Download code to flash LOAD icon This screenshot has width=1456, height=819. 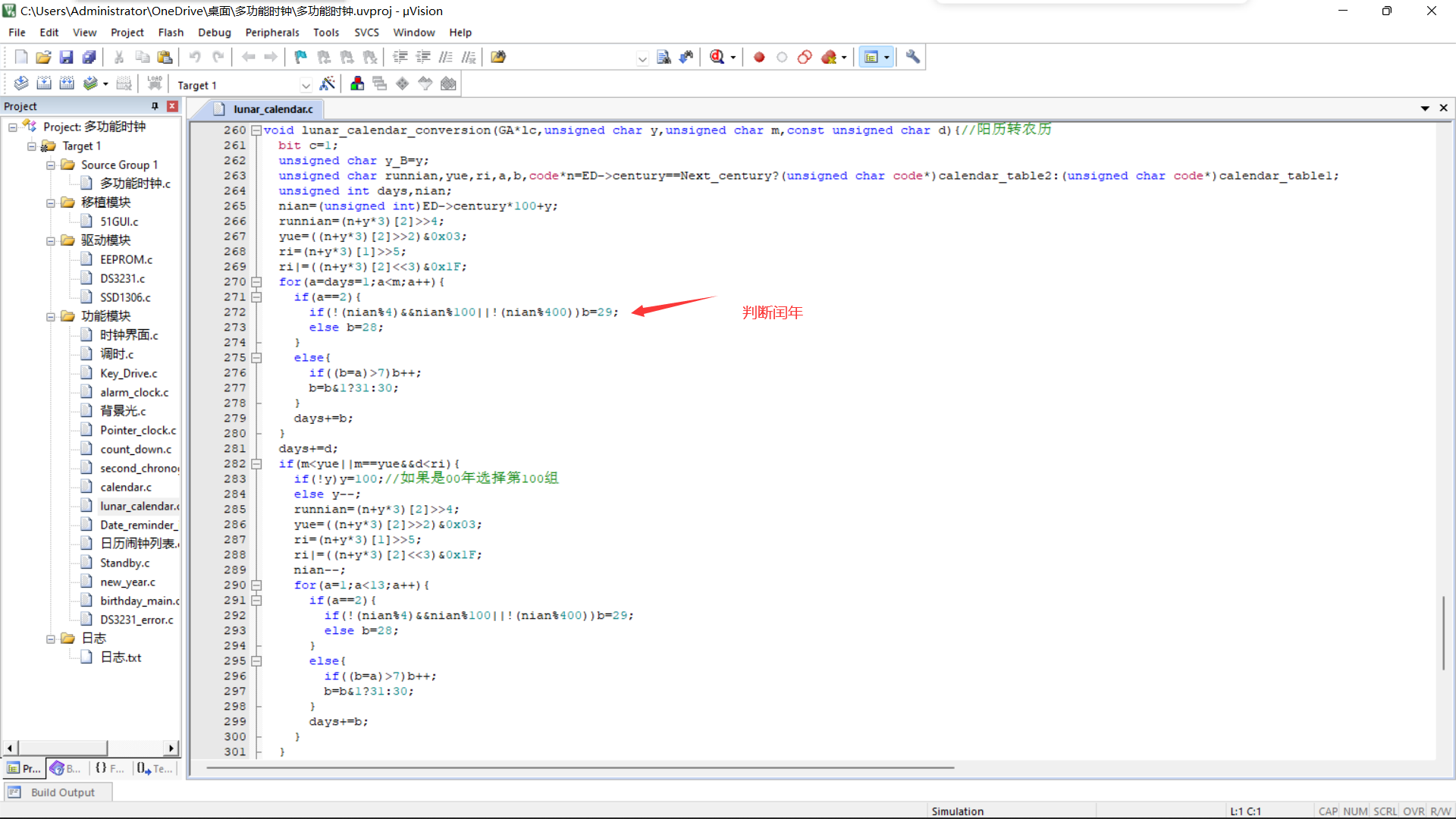click(x=155, y=83)
